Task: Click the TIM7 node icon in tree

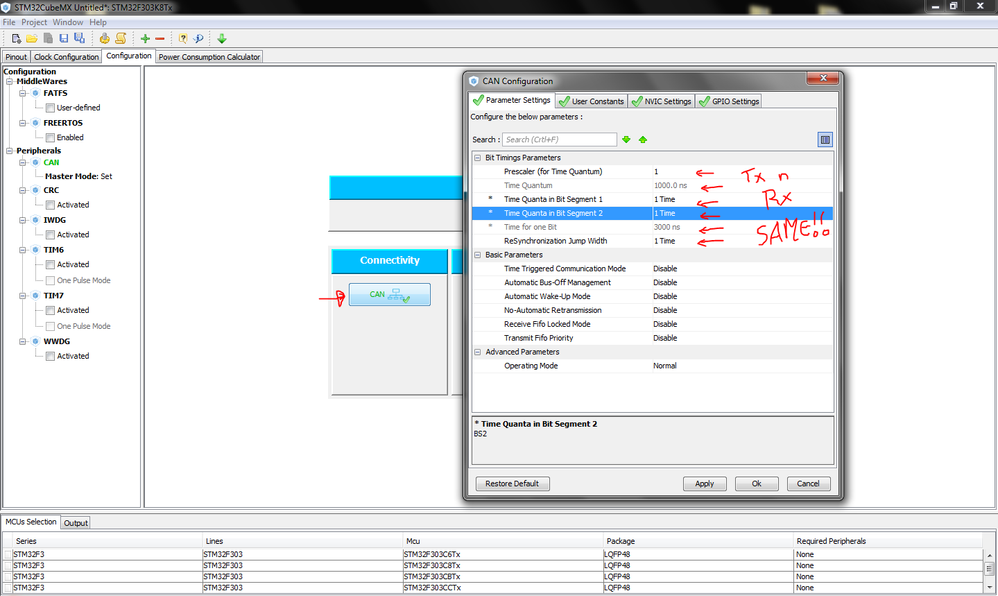Action: click(36, 296)
